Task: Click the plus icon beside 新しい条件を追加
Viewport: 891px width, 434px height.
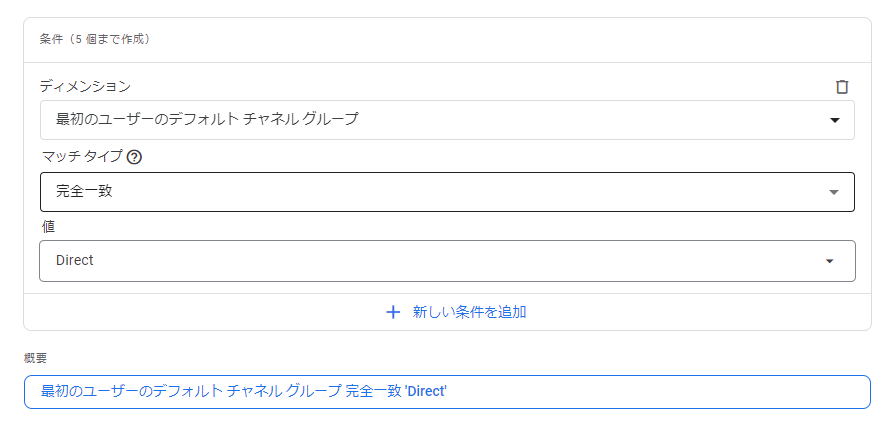Action: (x=393, y=312)
